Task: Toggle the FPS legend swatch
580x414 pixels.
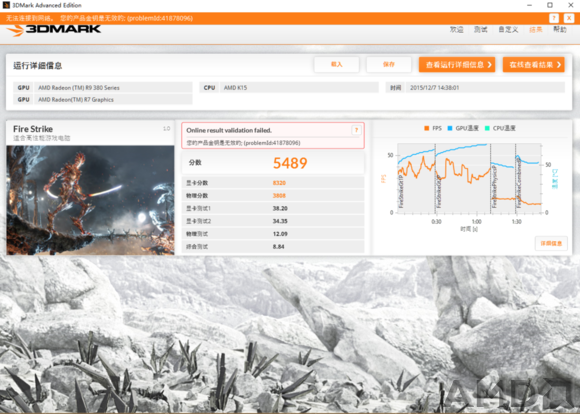Action: pos(426,128)
